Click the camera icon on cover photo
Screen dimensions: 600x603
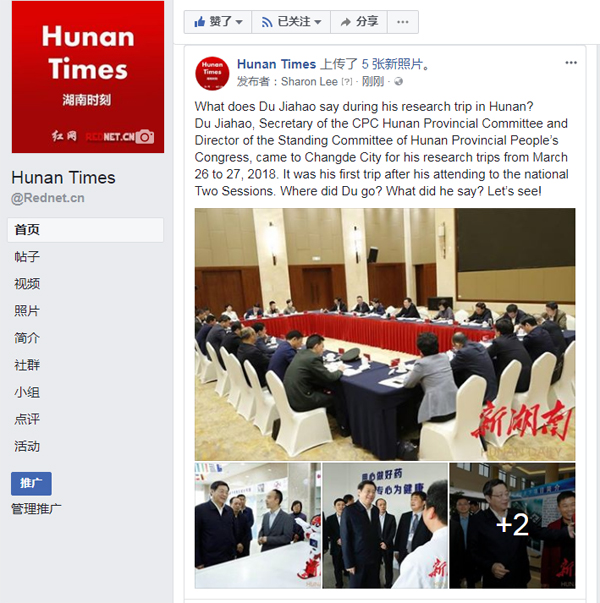click(x=145, y=137)
